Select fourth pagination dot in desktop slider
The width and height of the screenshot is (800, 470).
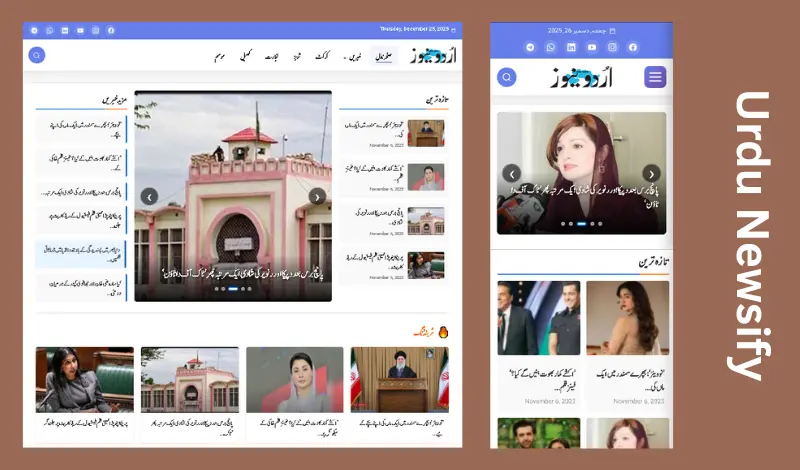[x=243, y=289]
